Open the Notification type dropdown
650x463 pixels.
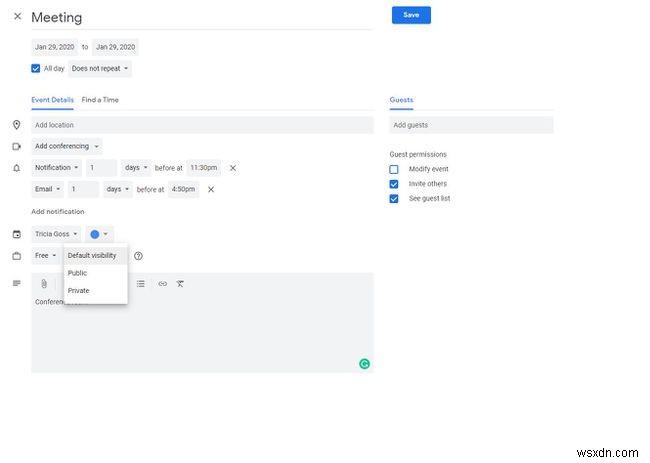pos(56,167)
